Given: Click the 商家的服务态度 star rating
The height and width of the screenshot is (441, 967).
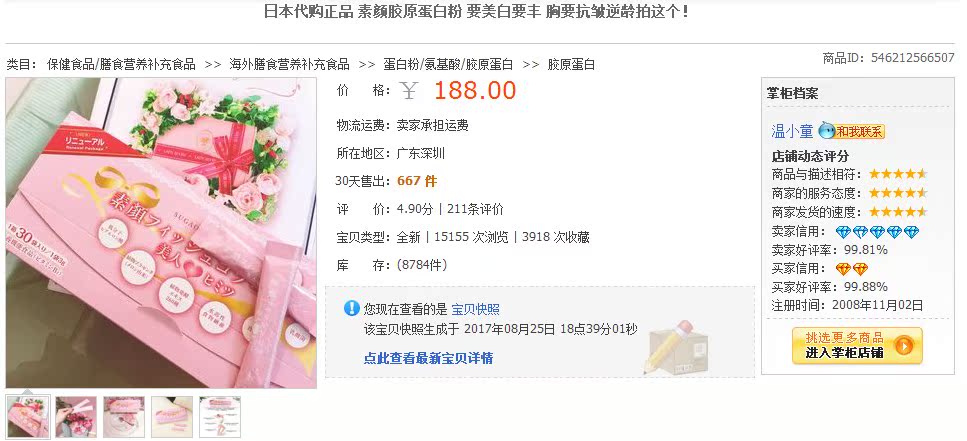Looking at the screenshot, I should 898,193.
